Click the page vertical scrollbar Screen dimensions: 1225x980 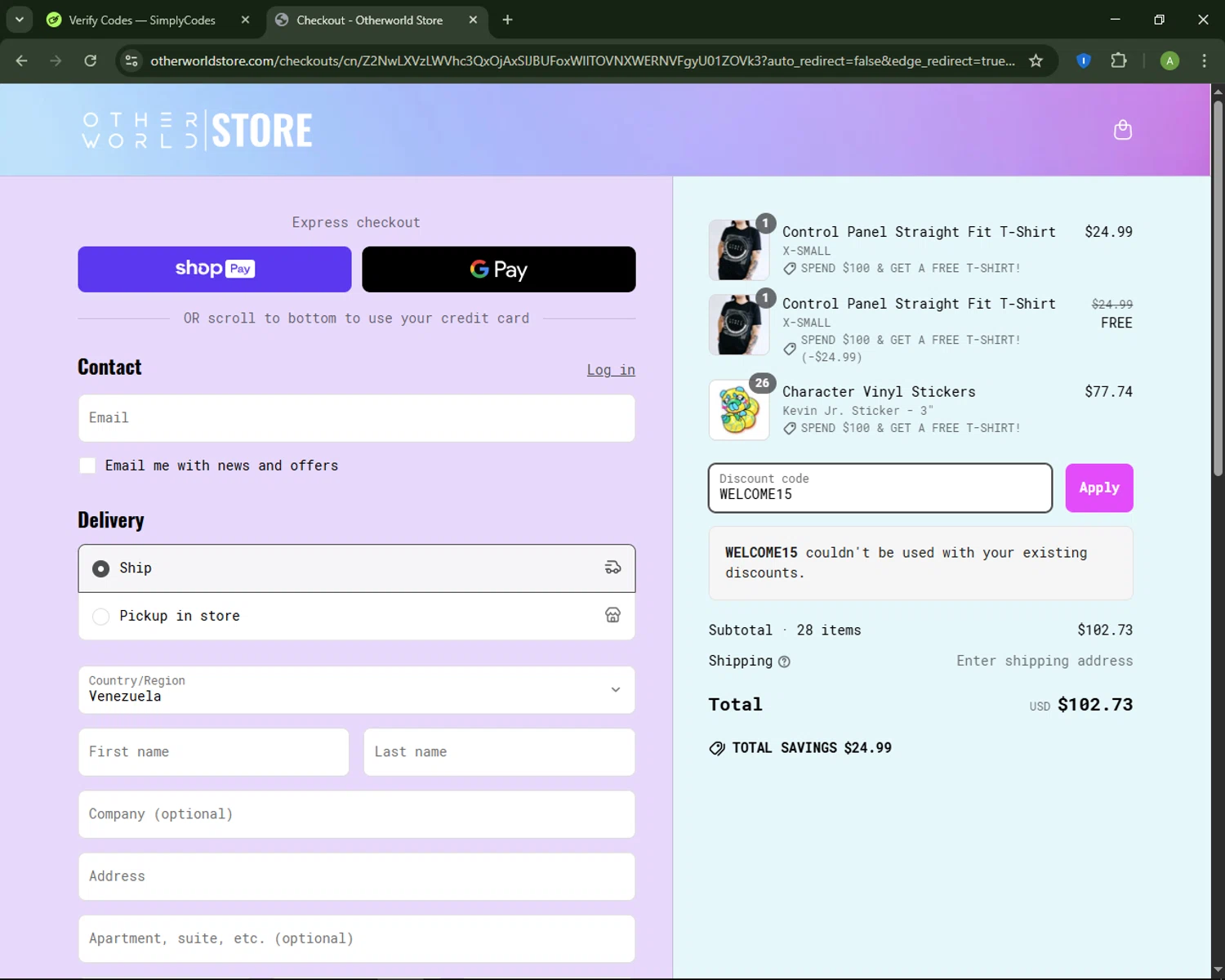[1218, 287]
